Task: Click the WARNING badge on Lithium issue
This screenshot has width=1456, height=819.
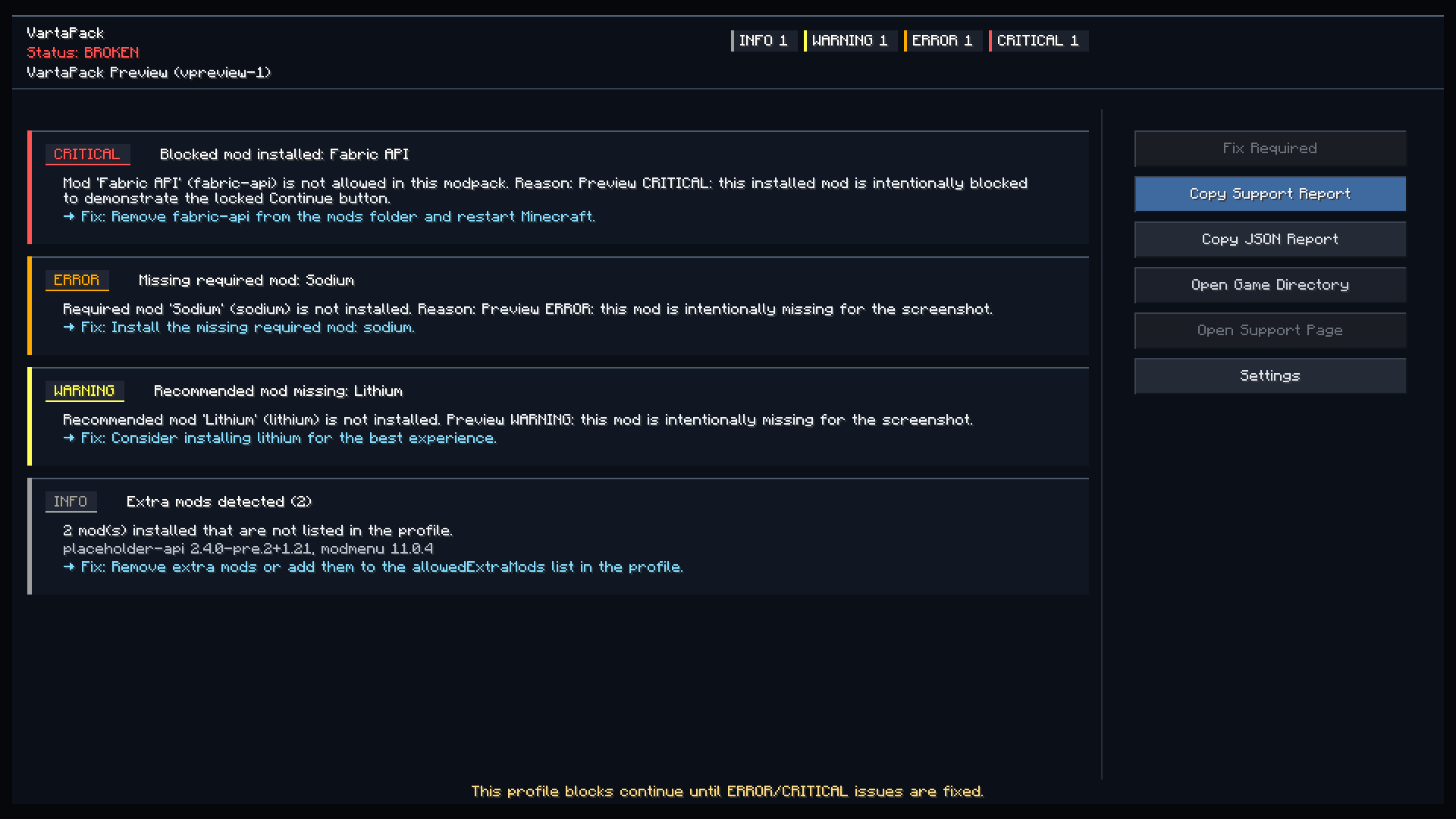Action: (x=84, y=391)
